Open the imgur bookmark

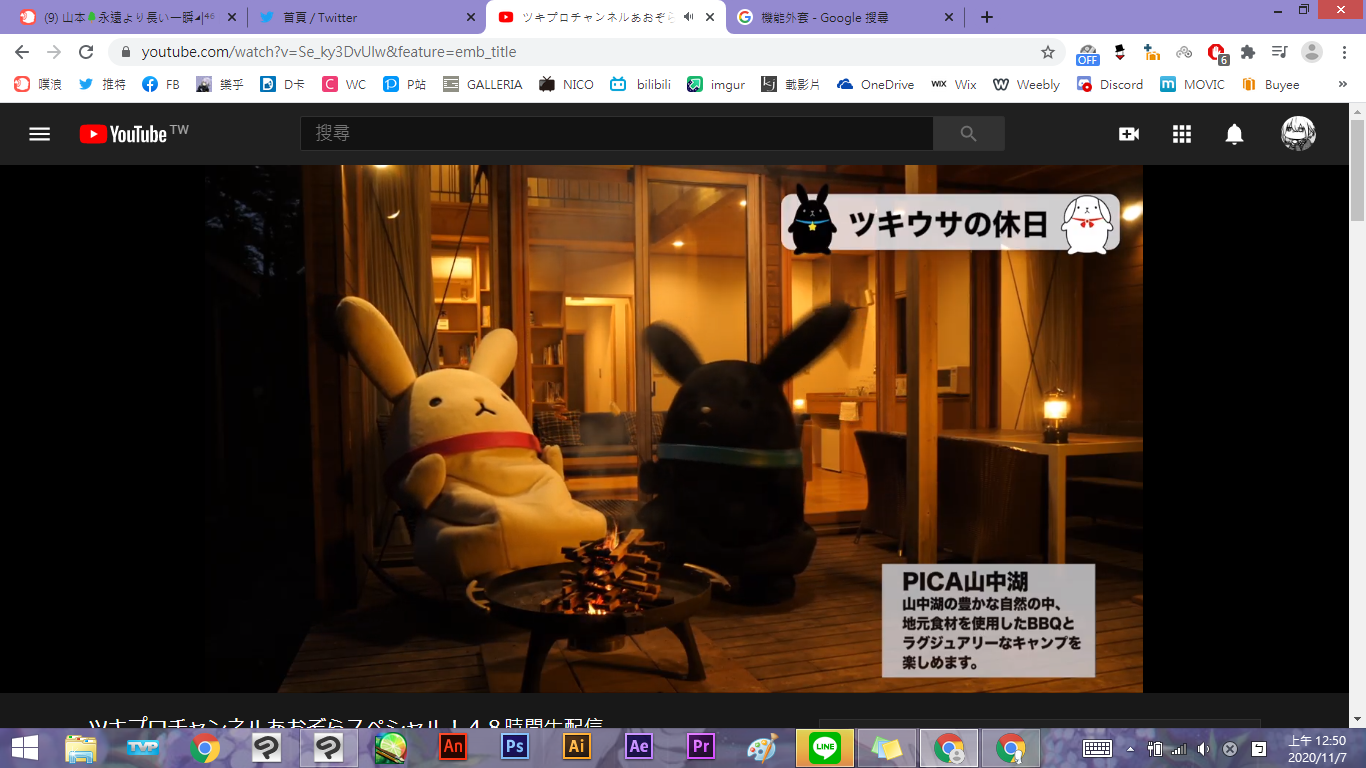(716, 85)
